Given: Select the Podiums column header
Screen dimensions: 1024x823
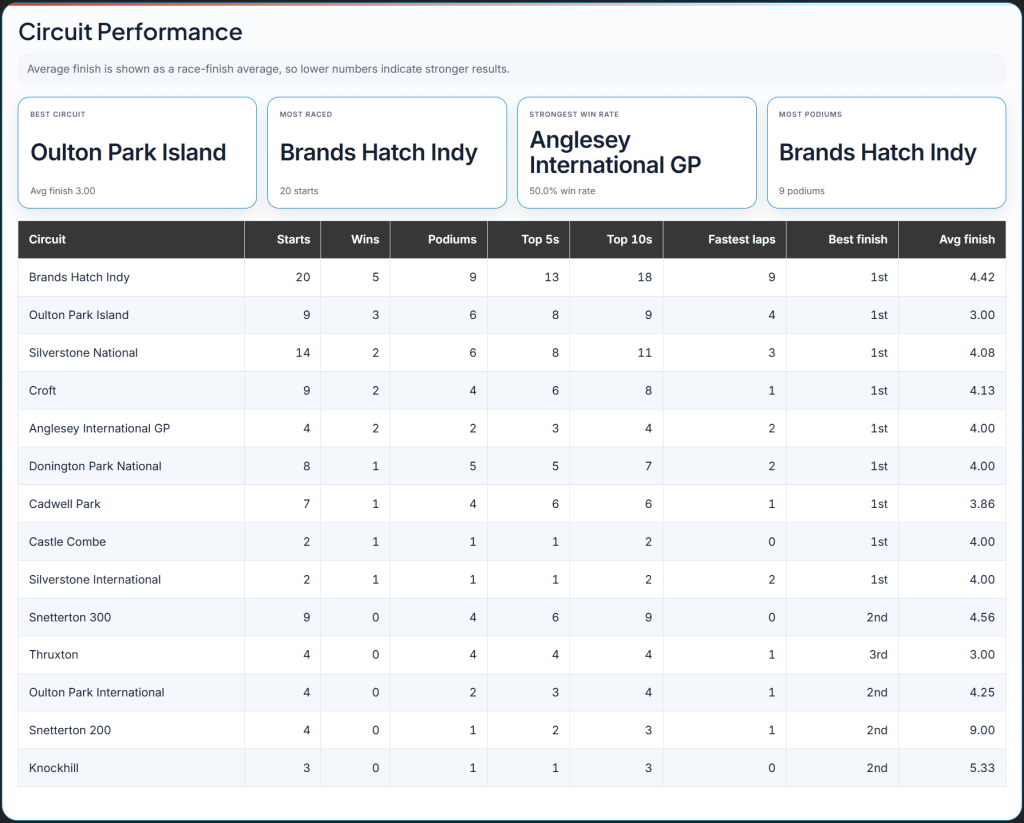Looking at the screenshot, I should coord(452,240).
